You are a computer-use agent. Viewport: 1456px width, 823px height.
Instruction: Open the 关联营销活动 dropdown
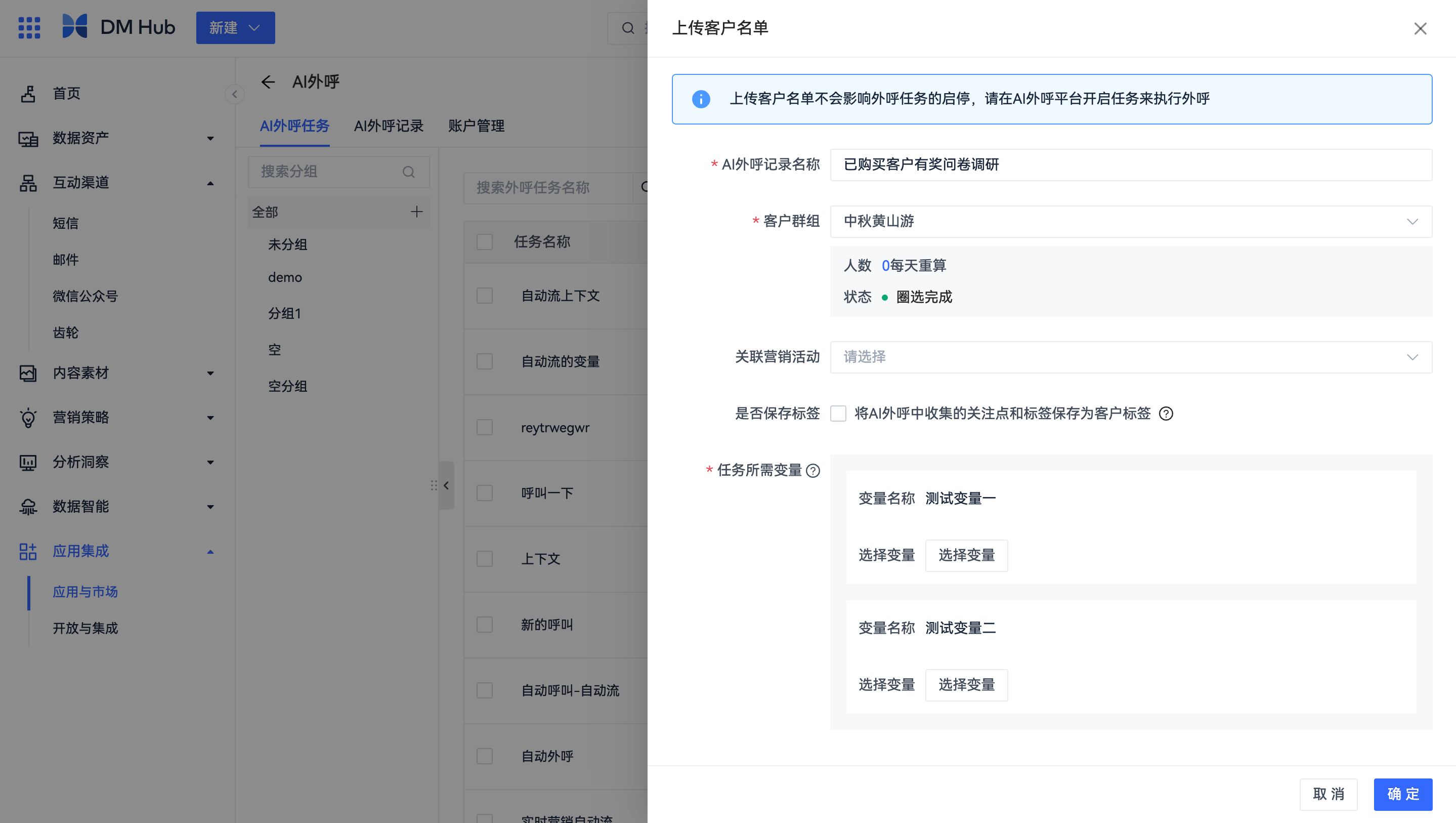pyautogui.click(x=1131, y=357)
